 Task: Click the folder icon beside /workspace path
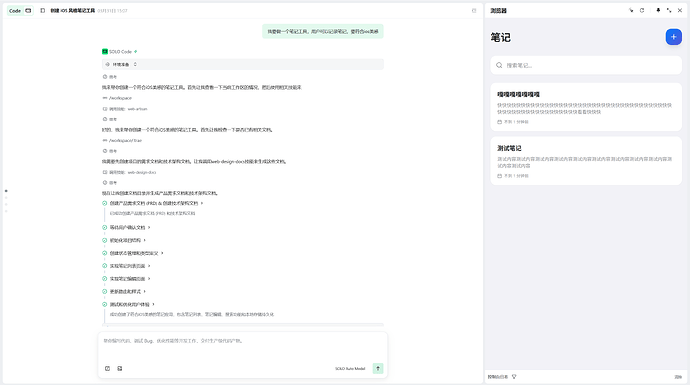(105, 98)
